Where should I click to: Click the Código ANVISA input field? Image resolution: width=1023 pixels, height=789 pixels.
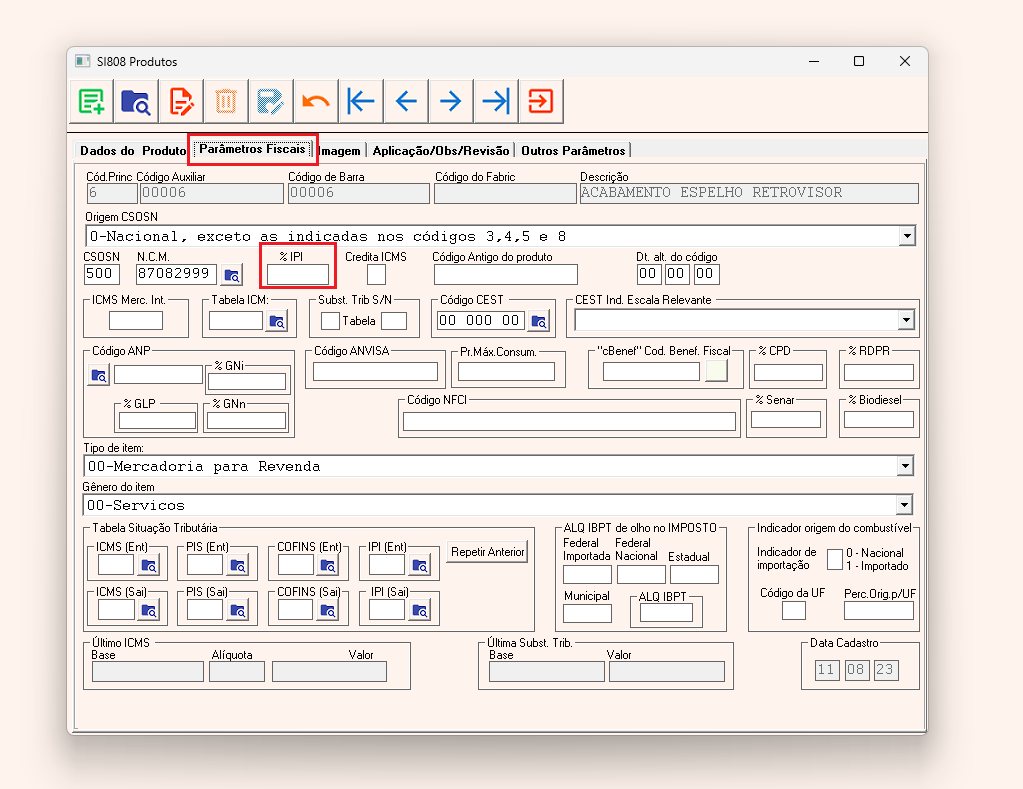point(376,371)
